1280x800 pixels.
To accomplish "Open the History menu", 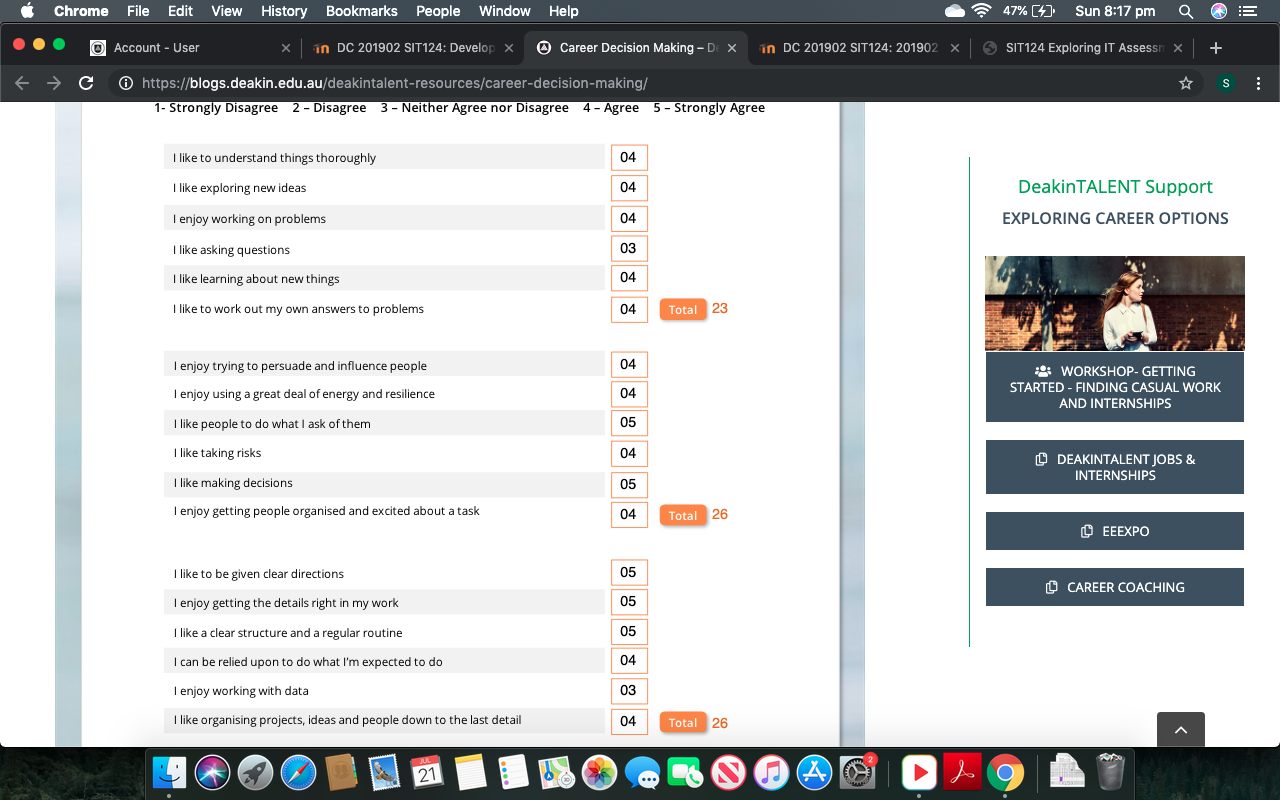I will [284, 11].
